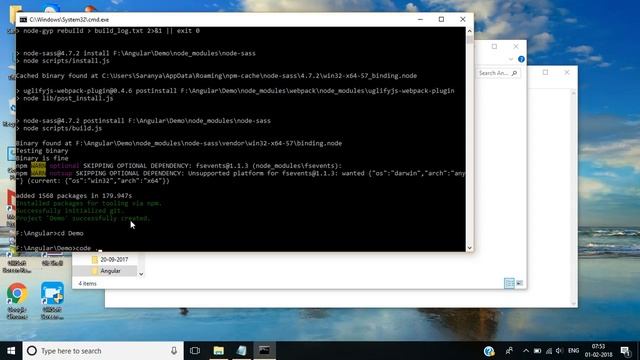Select the 'Binary is fine' output line
The width and height of the screenshot is (640, 360).
[x=42, y=158]
